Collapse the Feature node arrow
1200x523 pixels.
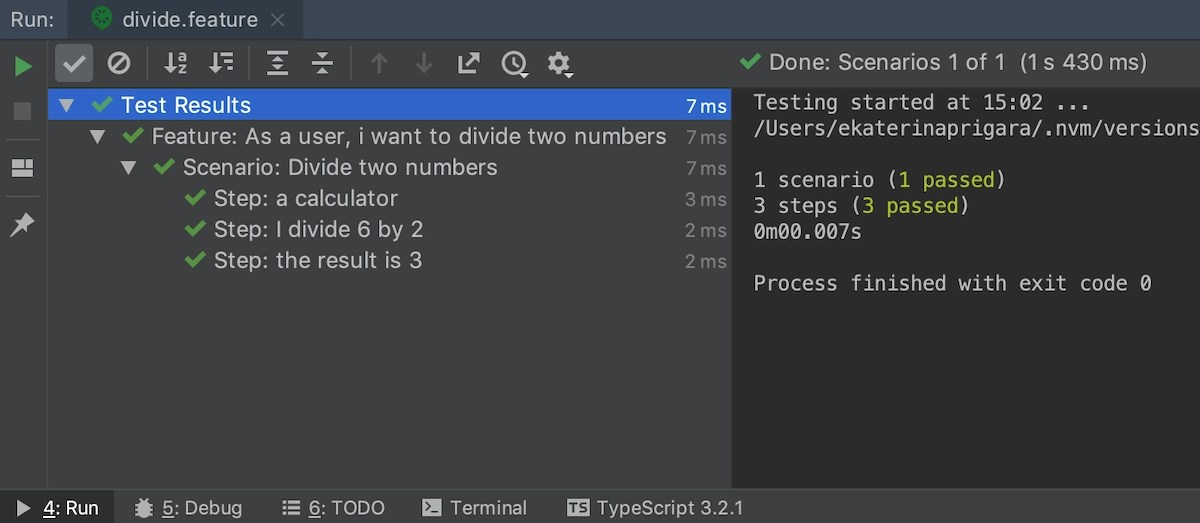point(97,136)
